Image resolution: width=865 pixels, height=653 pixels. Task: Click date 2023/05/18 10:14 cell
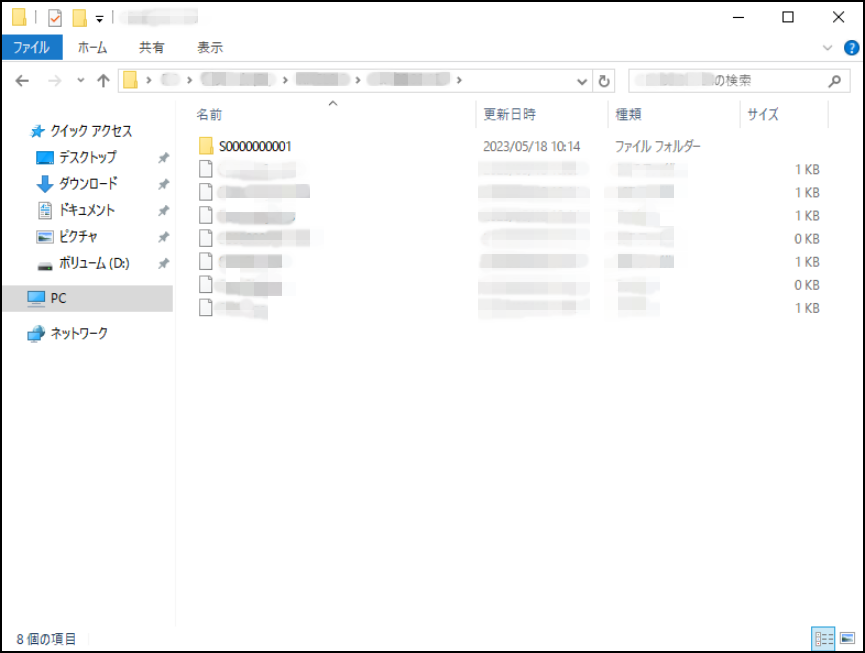tap(532, 146)
